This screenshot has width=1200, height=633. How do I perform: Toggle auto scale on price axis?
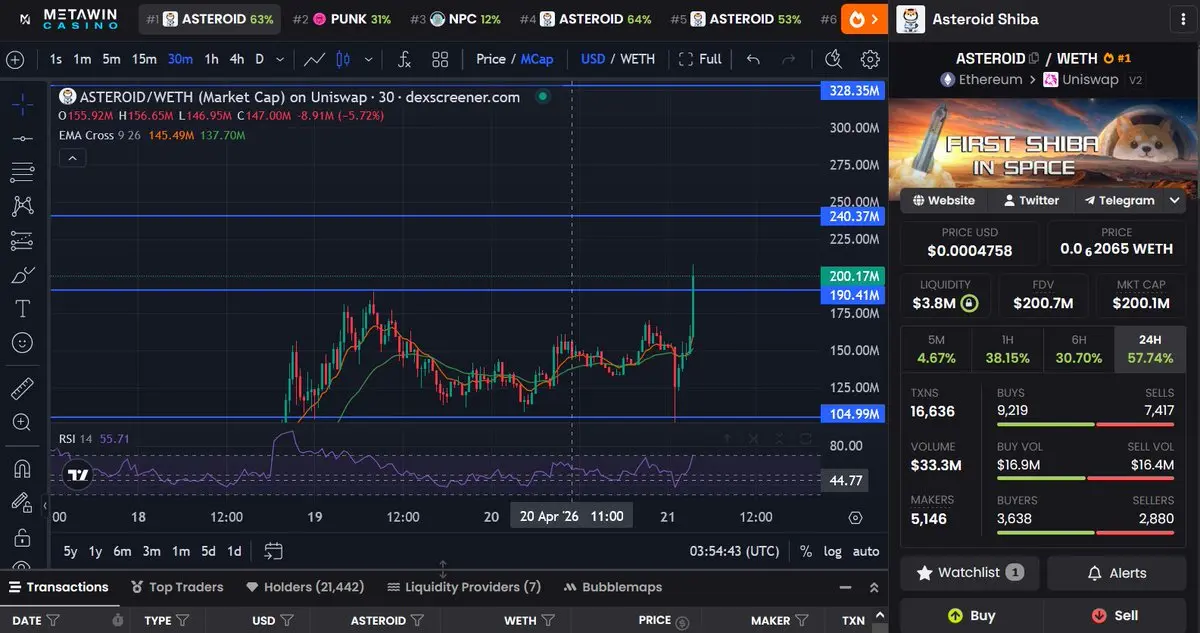[x=866, y=551]
